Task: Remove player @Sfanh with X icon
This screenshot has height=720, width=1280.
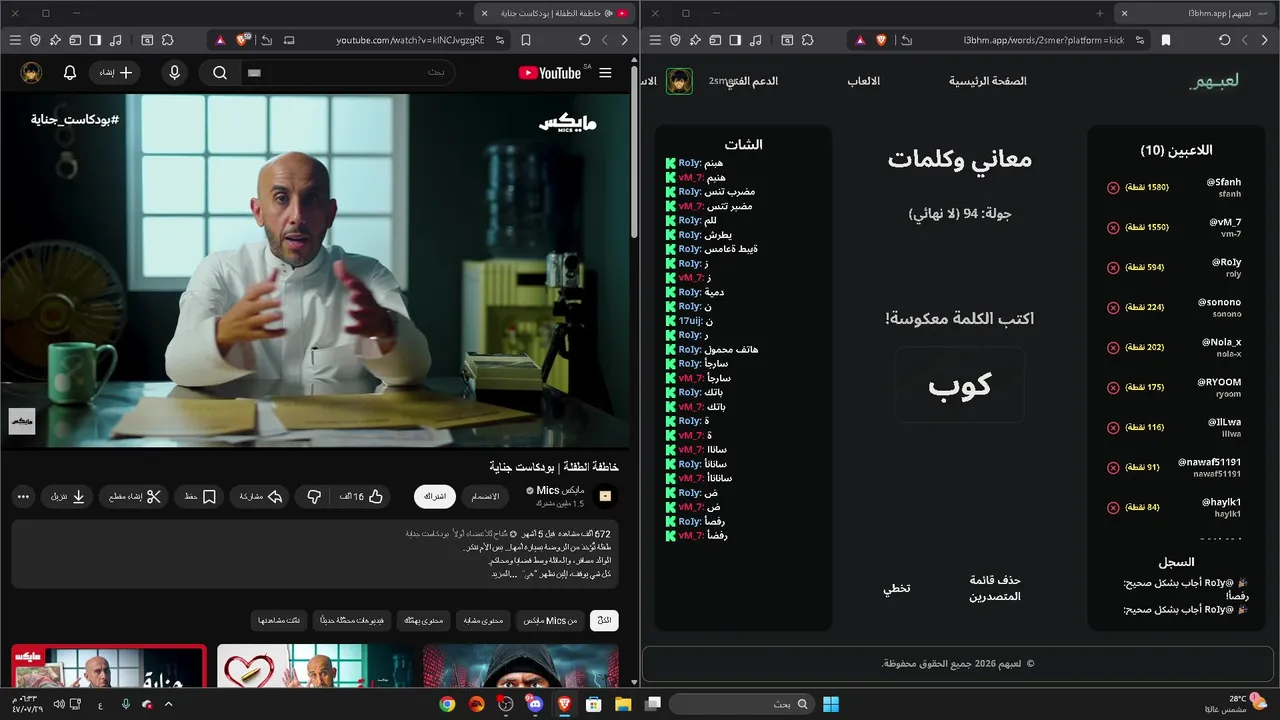Action: pyautogui.click(x=1113, y=187)
